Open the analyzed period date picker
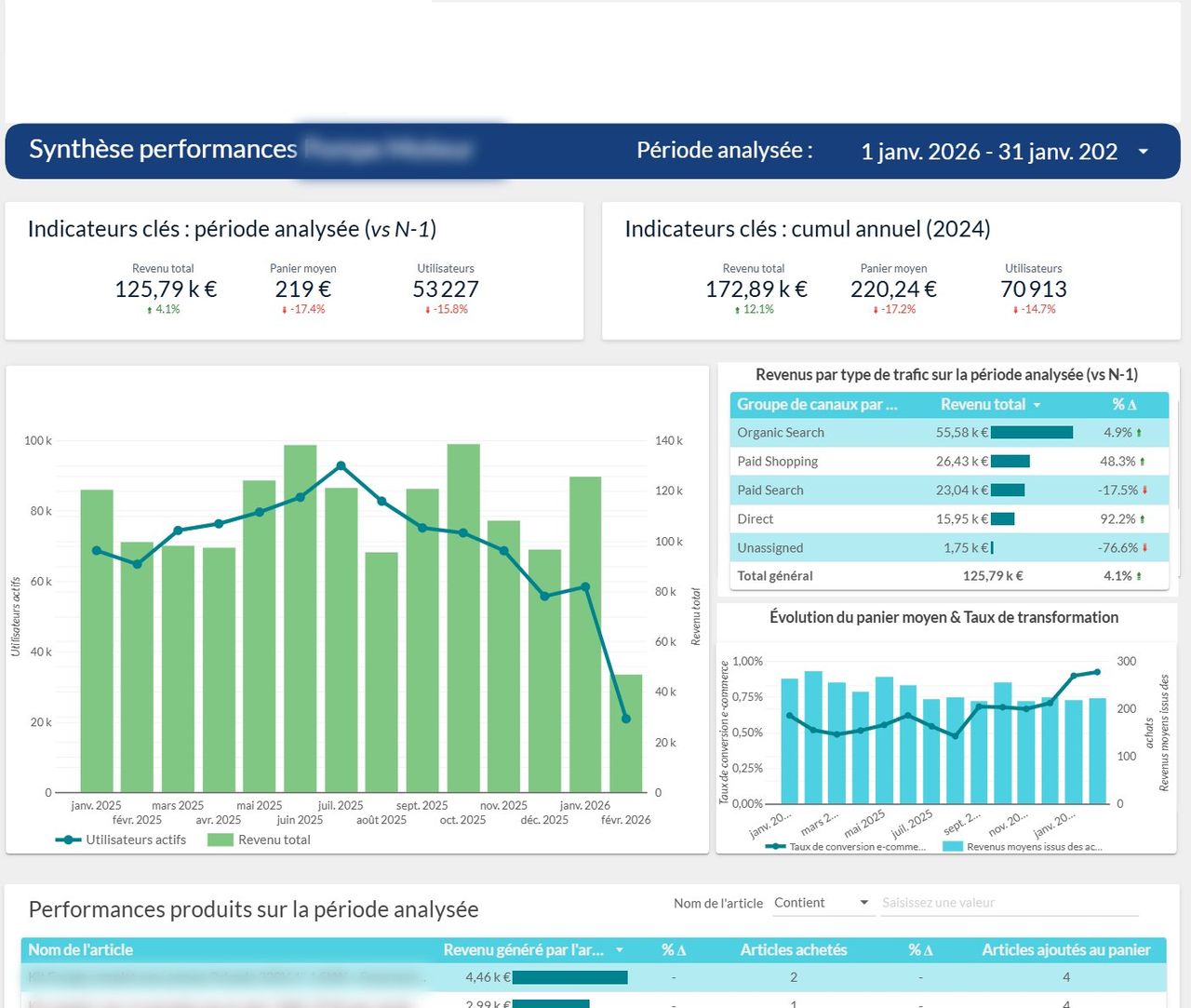This screenshot has height=1008, width=1191. coord(1143,151)
